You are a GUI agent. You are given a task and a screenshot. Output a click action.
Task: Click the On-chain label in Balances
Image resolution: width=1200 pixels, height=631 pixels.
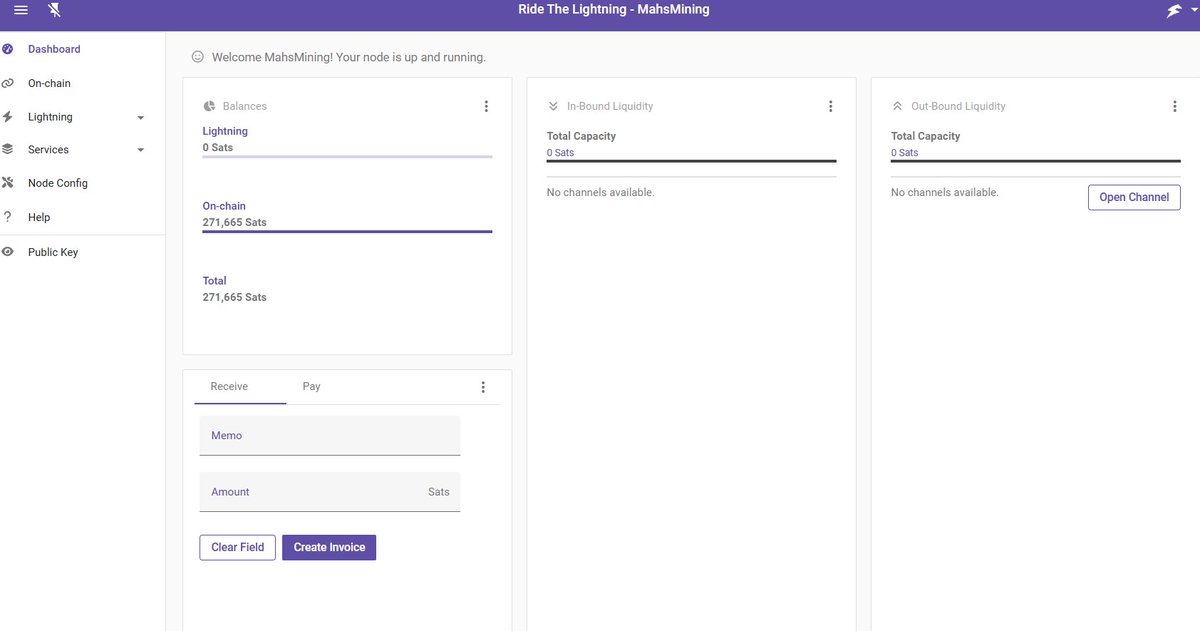pyautogui.click(x=224, y=206)
